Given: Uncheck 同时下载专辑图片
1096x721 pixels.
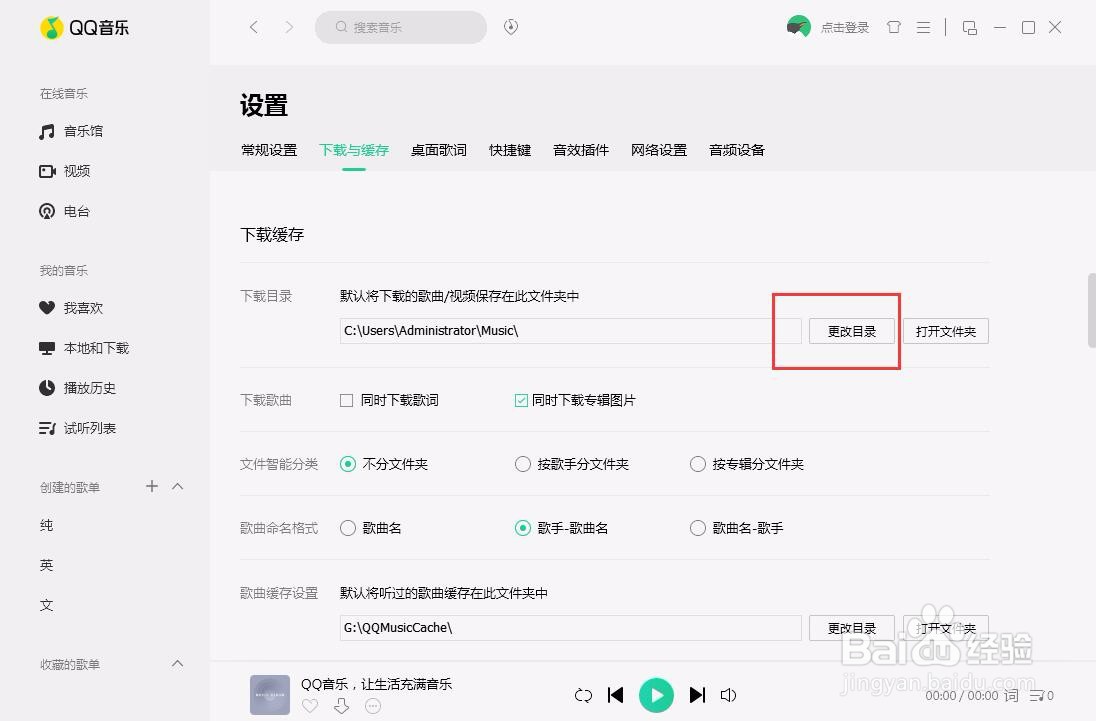Looking at the screenshot, I should pos(521,400).
